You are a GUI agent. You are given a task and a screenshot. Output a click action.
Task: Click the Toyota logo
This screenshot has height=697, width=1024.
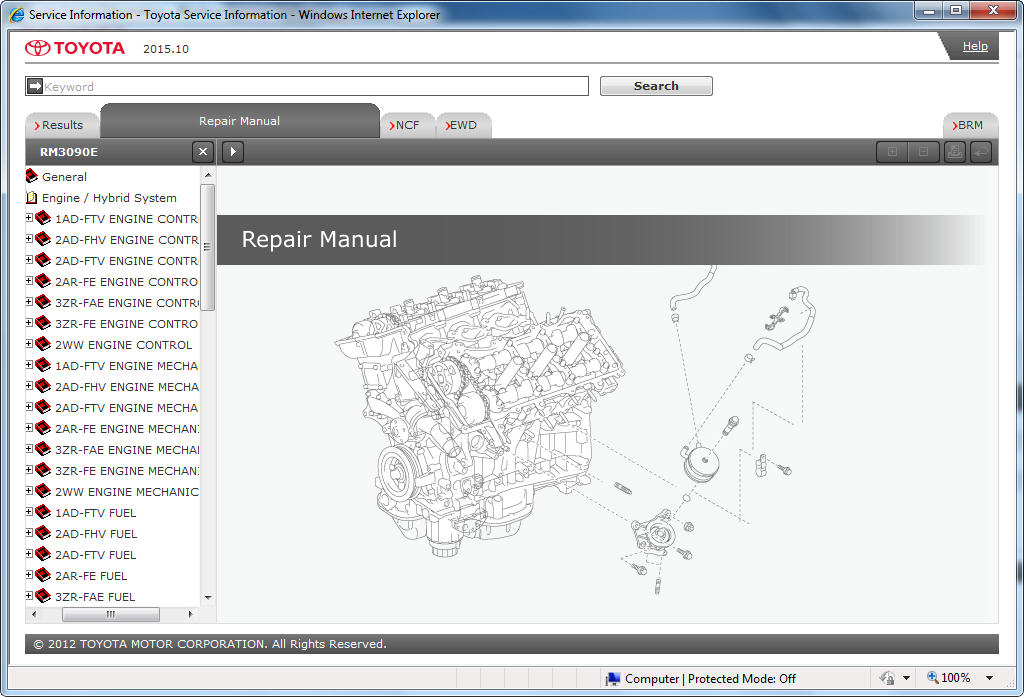pos(74,48)
